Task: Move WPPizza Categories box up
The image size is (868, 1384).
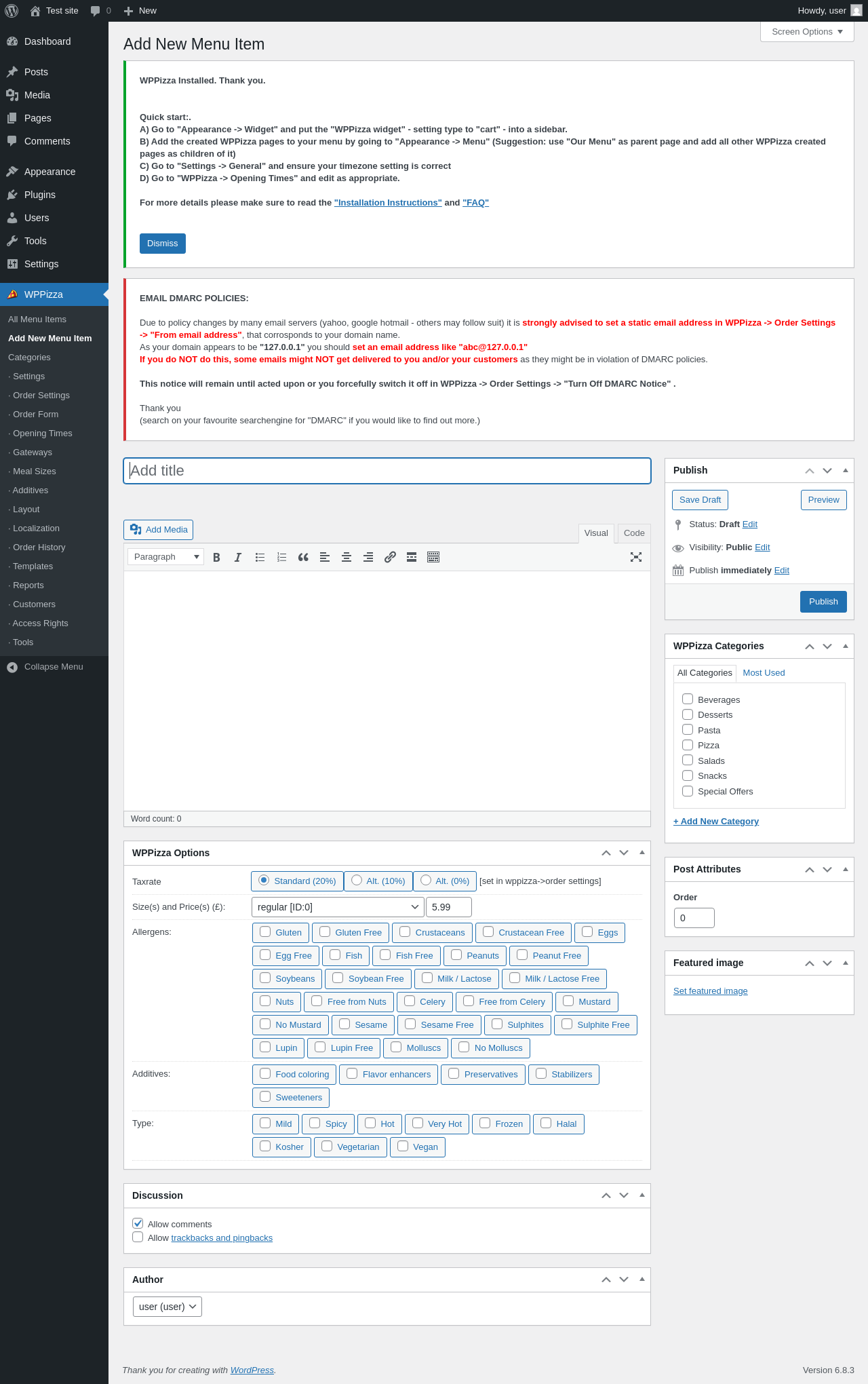Action: click(x=810, y=647)
